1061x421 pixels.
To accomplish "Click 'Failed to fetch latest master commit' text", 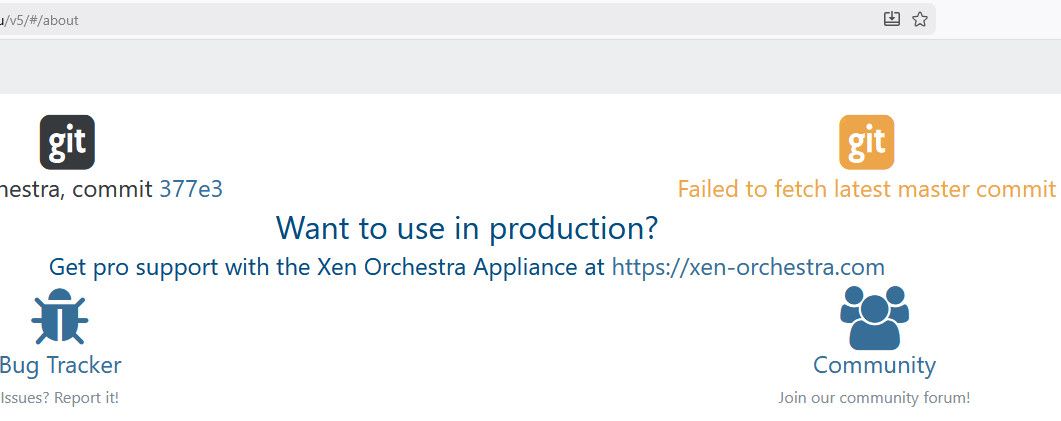I will pos(867,189).
